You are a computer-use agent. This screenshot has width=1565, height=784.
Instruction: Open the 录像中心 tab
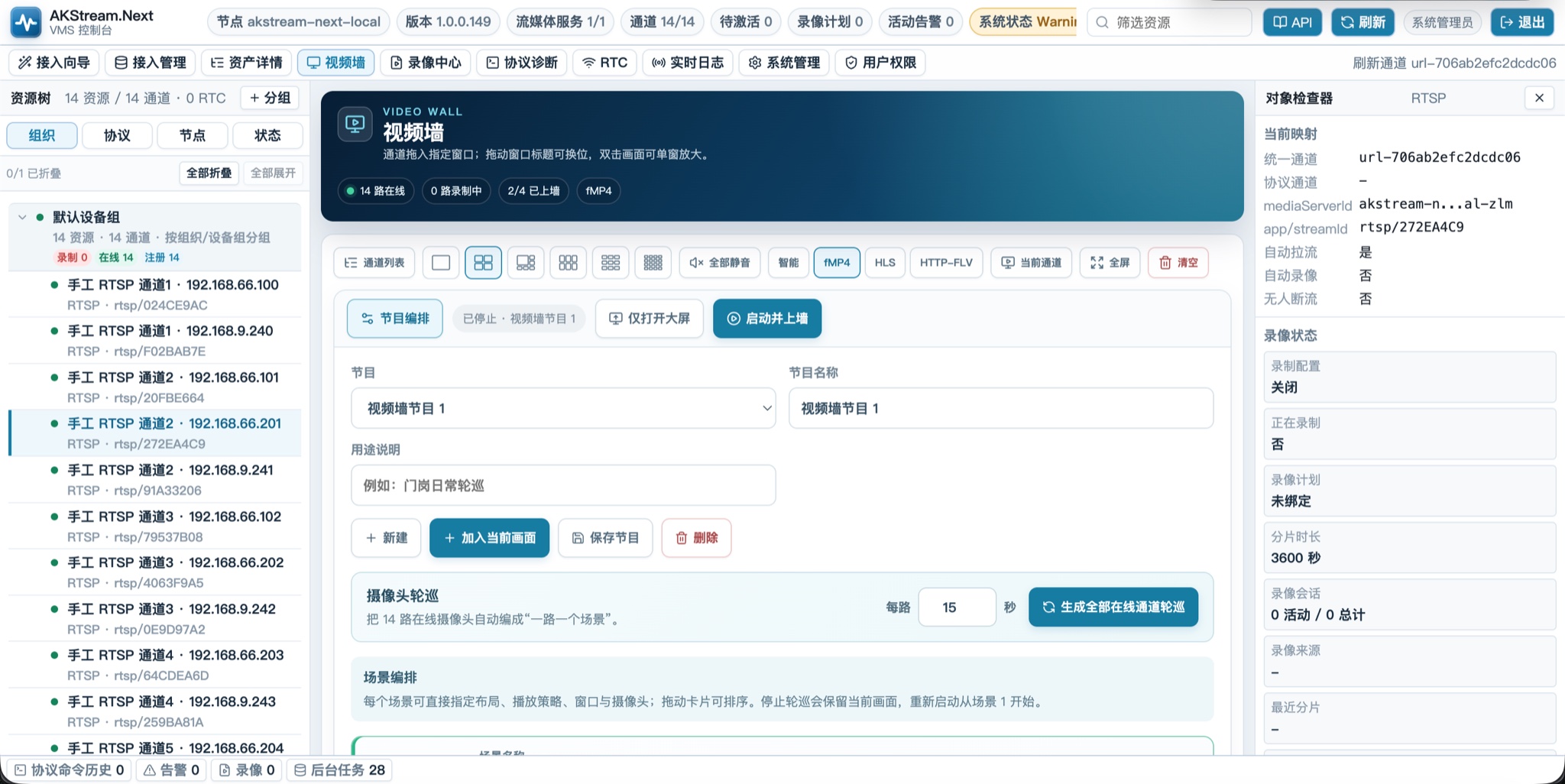pyautogui.click(x=426, y=63)
